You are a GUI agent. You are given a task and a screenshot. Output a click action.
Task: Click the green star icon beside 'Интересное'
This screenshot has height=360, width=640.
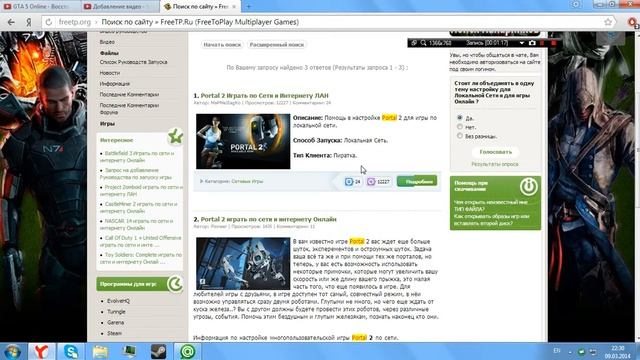pos(175,137)
